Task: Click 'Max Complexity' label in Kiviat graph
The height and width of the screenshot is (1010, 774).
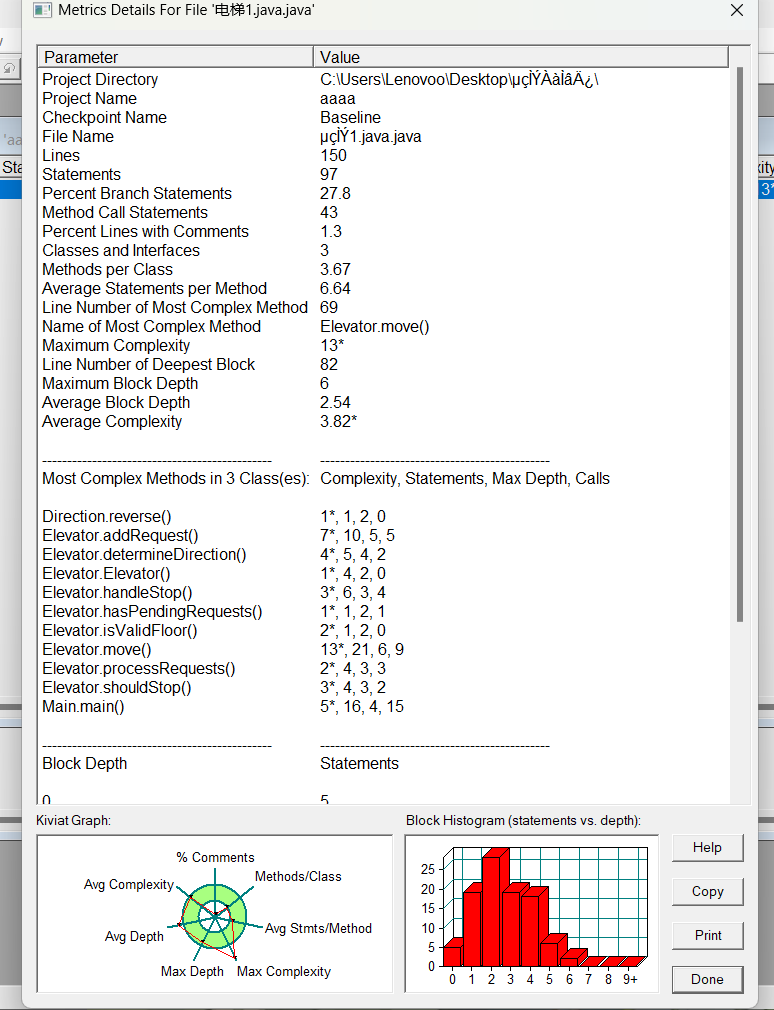Action: point(284,971)
